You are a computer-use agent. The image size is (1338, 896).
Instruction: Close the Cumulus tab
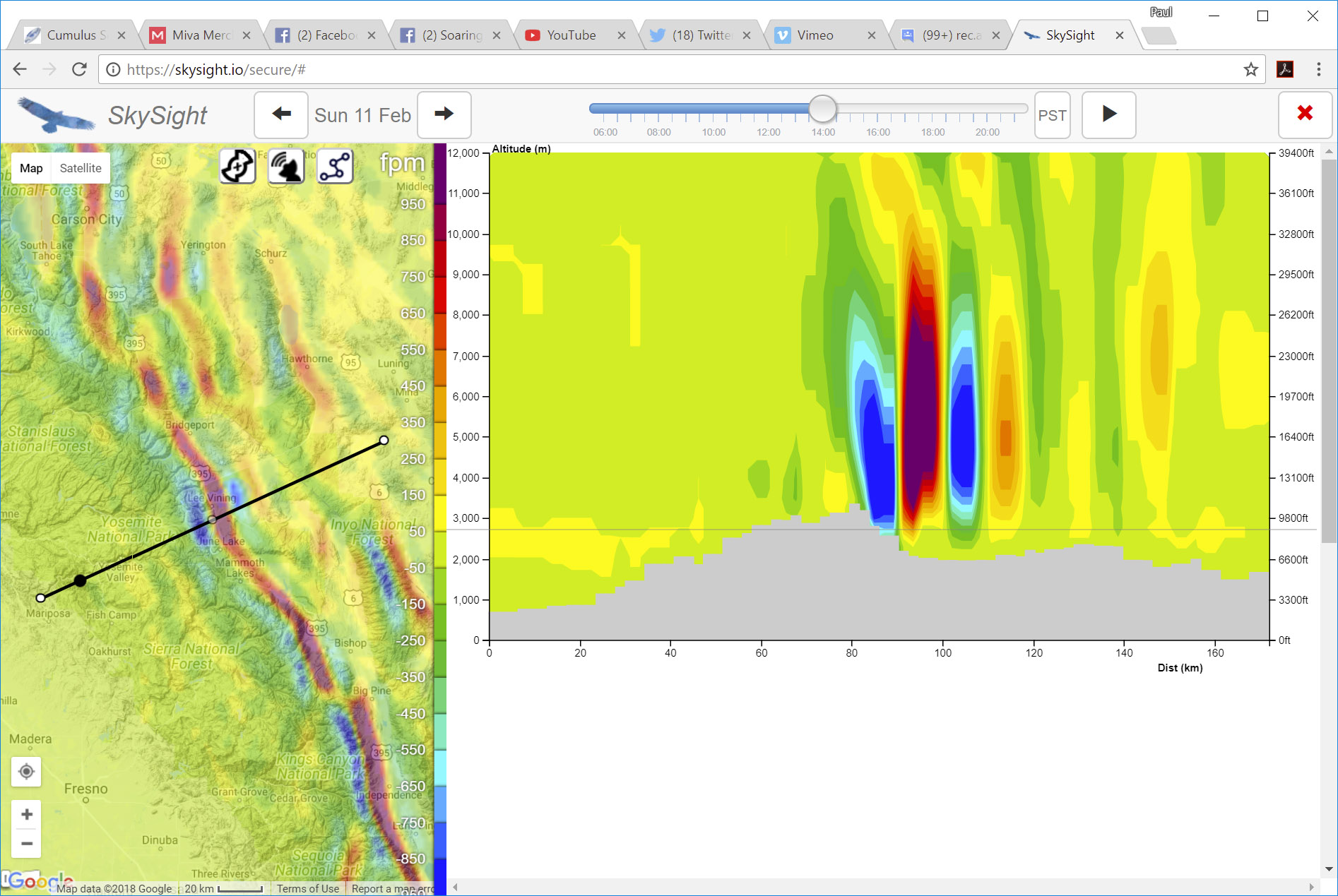(x=122, y=35)
